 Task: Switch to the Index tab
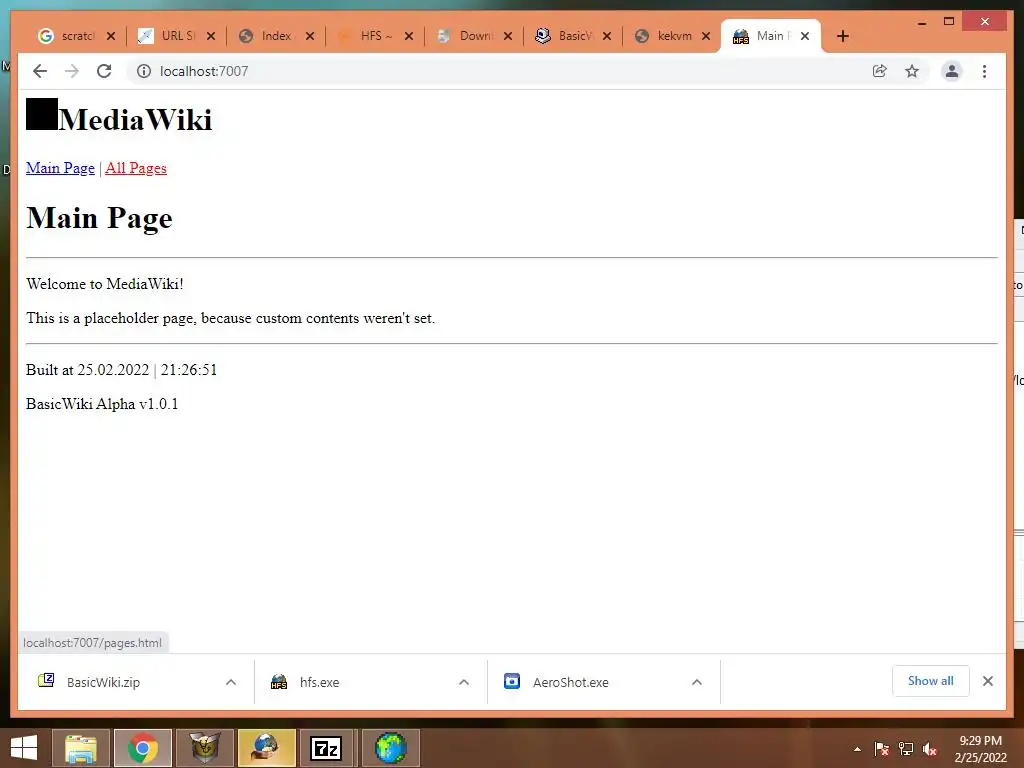coord(266,36)
